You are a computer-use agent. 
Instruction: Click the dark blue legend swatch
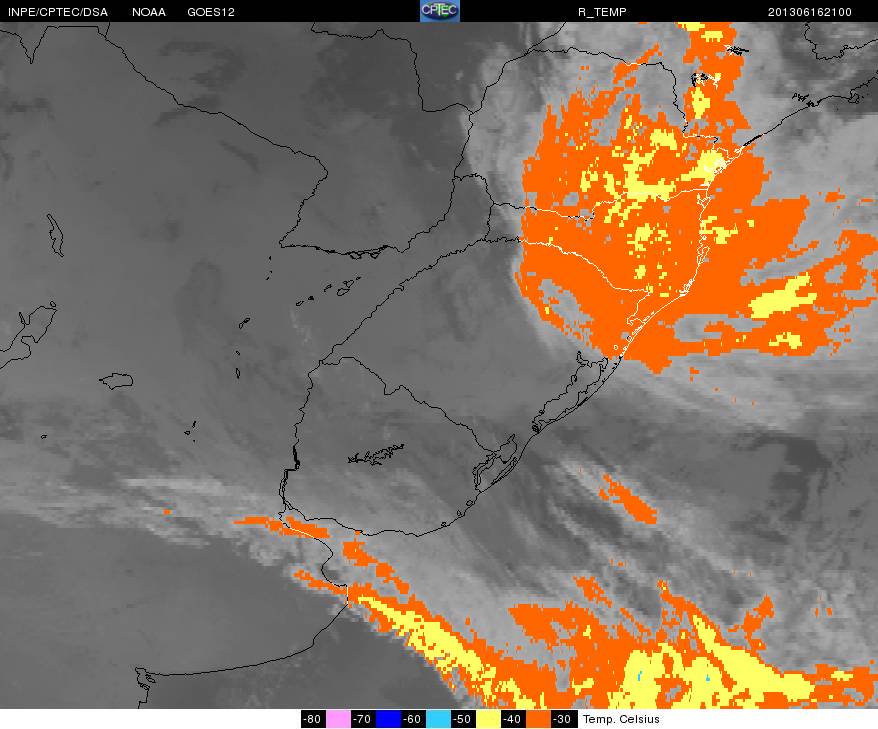pyautogui.click(x=387, y=719)
